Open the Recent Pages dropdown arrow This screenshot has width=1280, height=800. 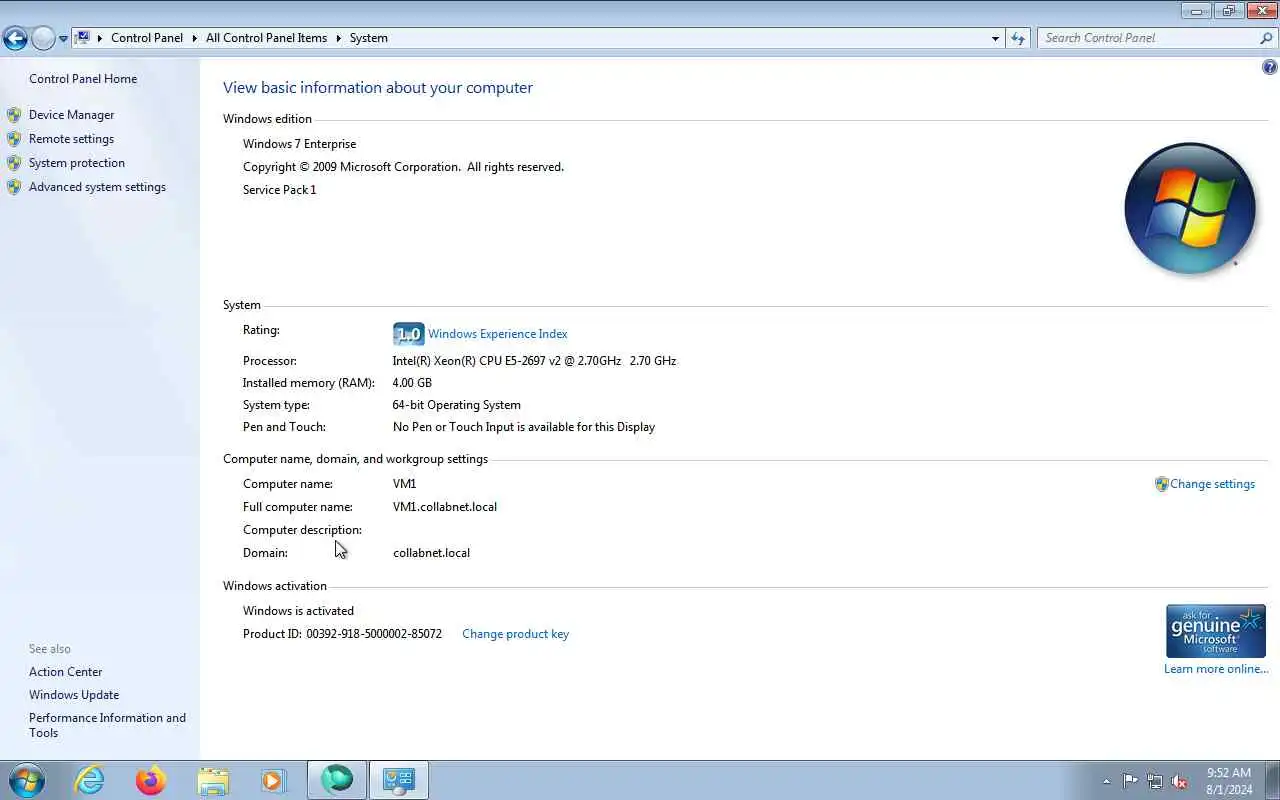pos(63,39)
